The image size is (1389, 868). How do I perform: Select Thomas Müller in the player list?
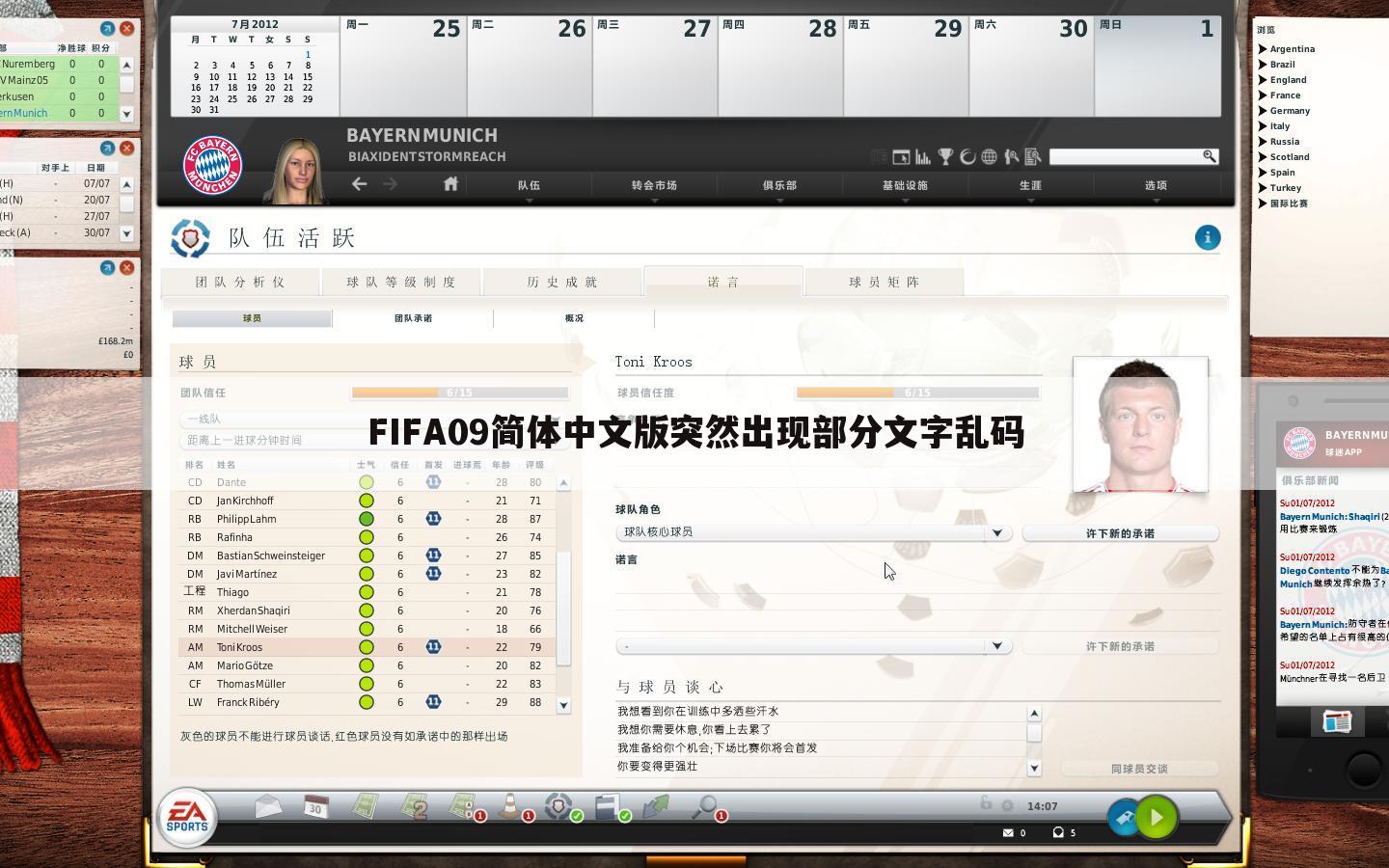(367, 684)
